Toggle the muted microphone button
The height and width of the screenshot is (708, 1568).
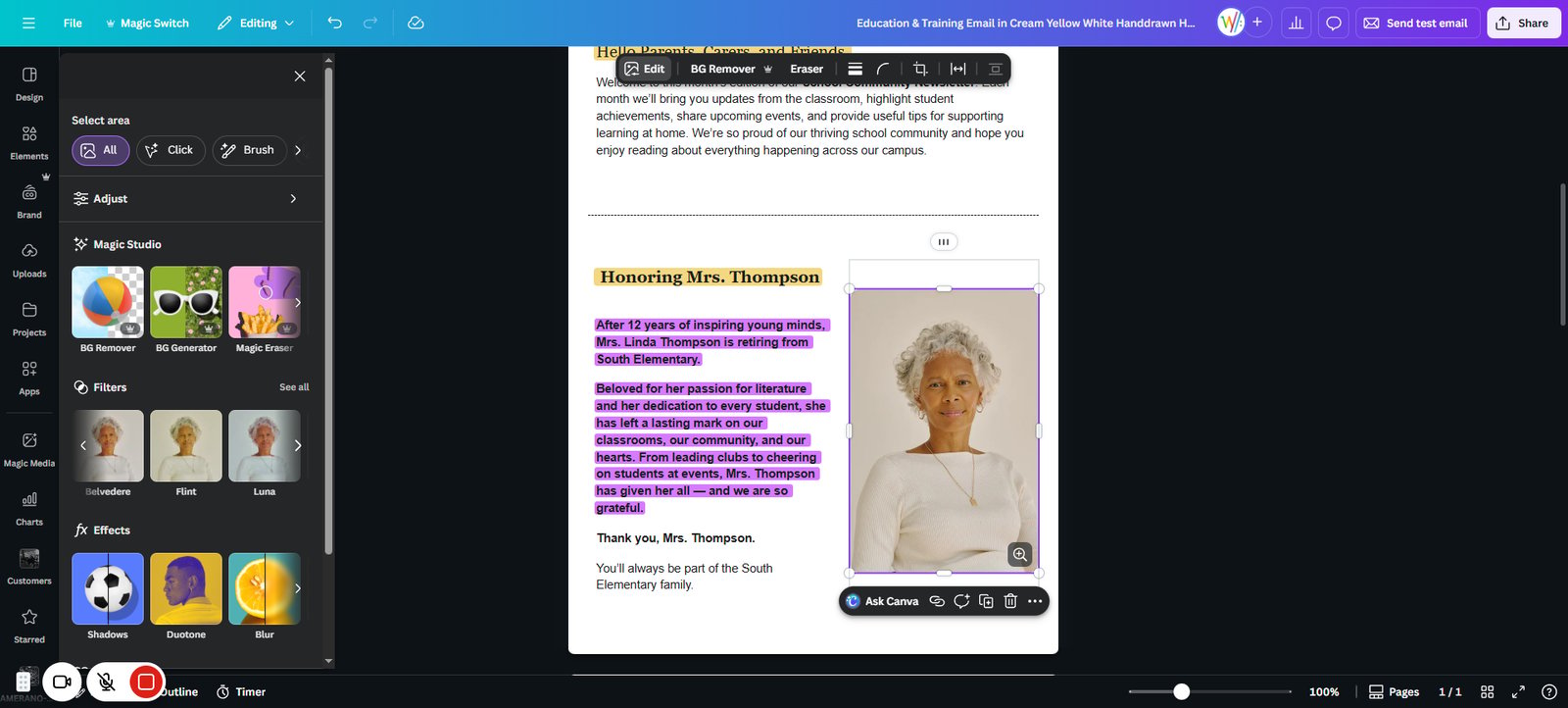[x=107, y=682]
